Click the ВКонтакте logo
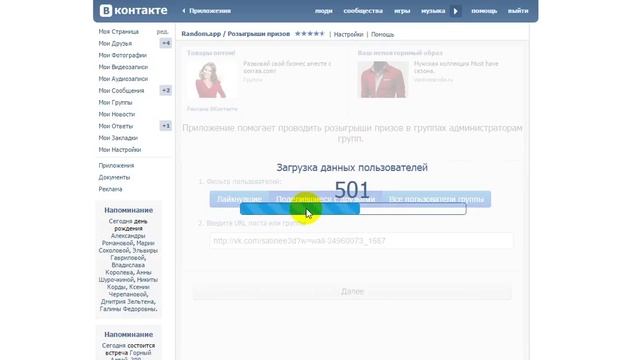This screenshot has width=640, height=360. tap(133, 11)
